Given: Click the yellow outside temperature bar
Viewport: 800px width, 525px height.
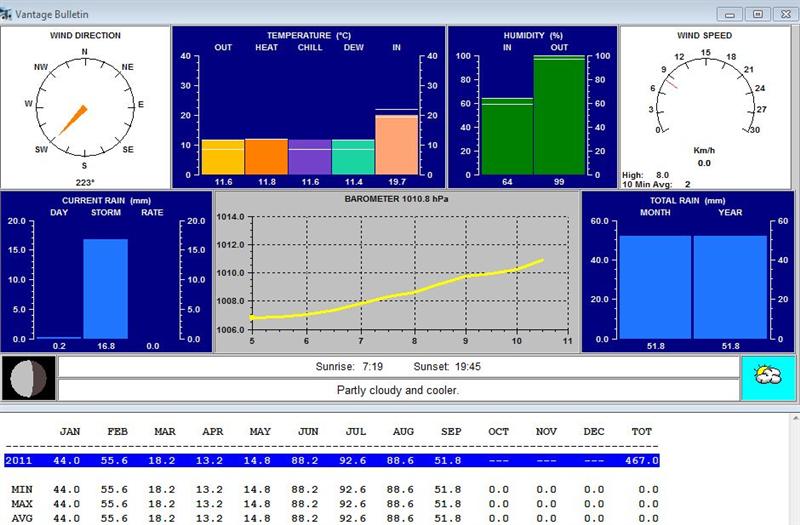Looking at the screenshot, I should [223, 156].
